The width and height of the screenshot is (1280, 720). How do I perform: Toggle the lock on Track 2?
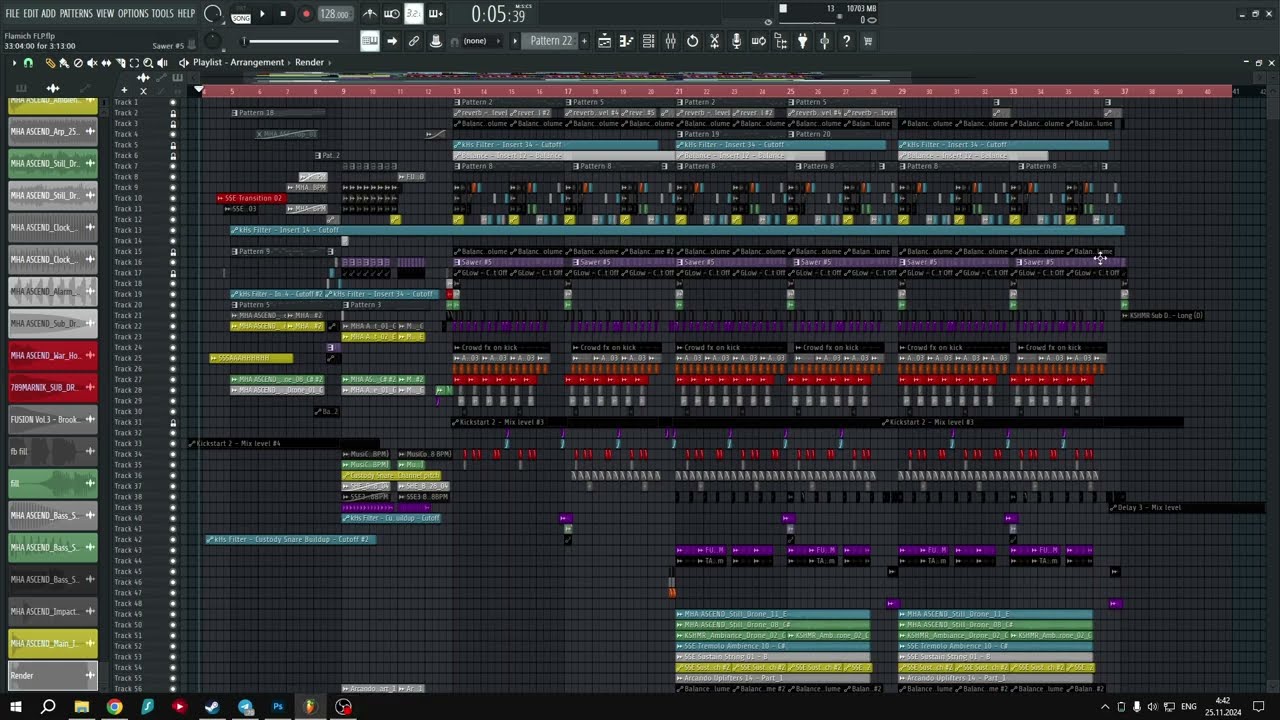(173, 113)
